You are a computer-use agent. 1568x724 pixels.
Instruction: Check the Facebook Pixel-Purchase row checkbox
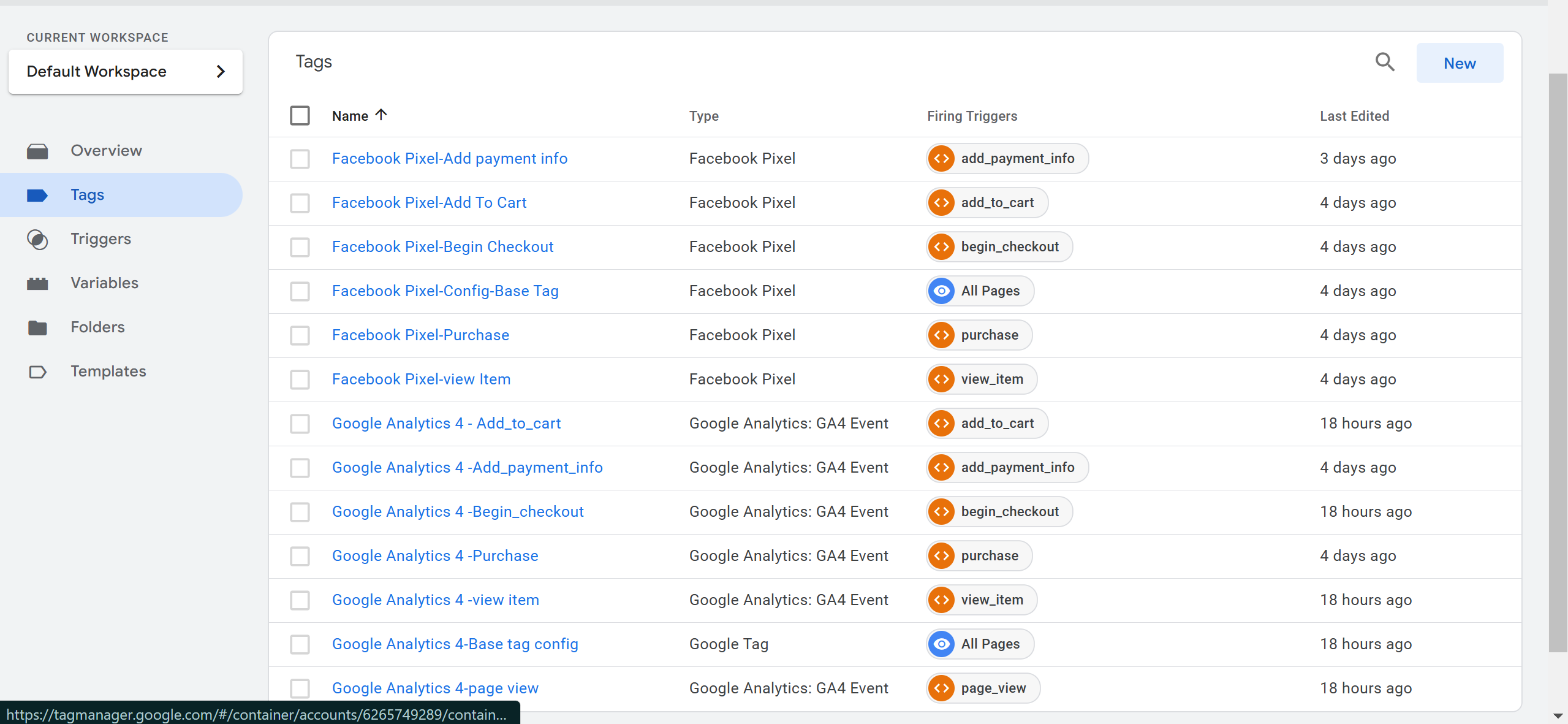[300, 335]
